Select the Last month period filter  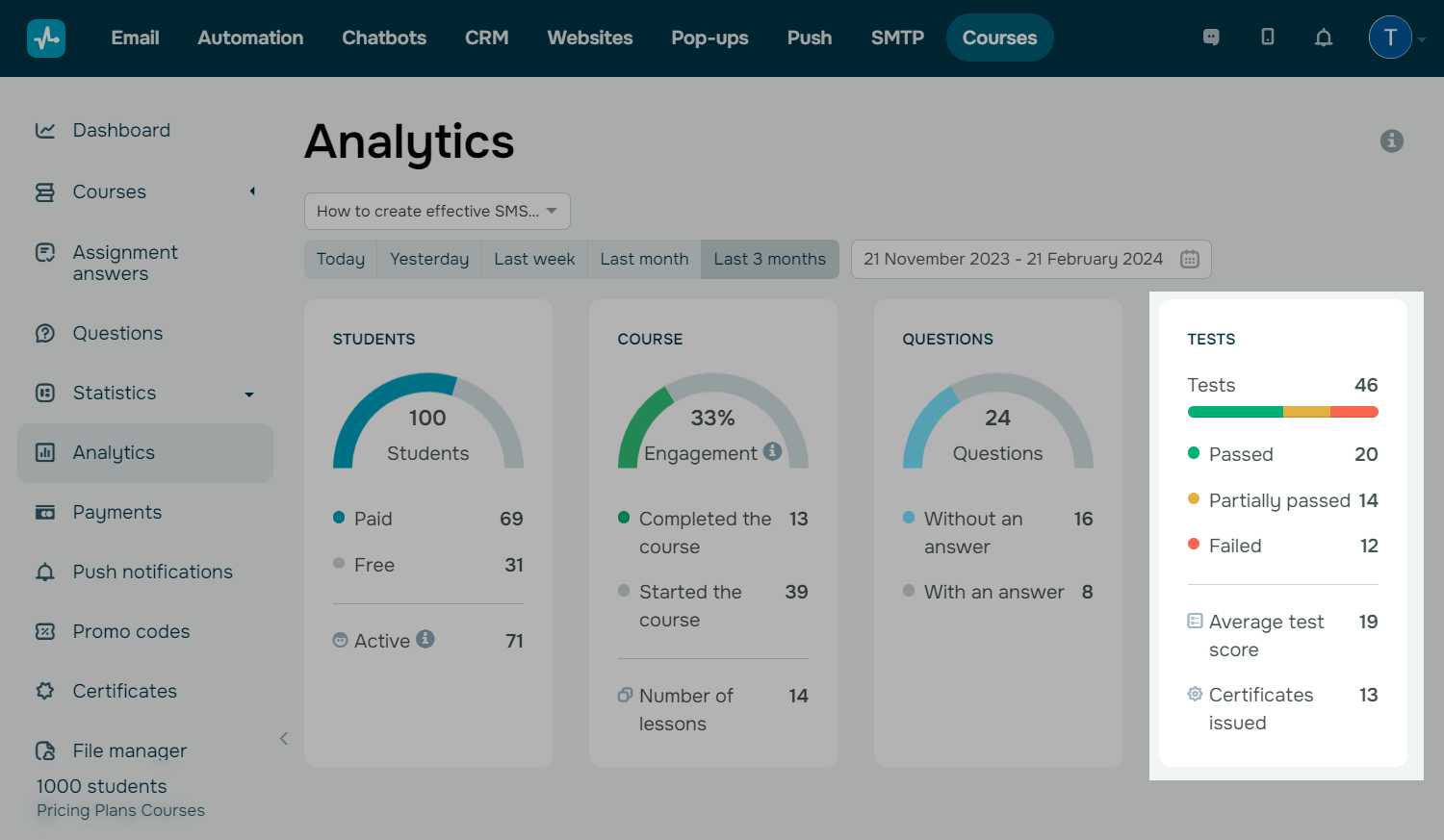click(x=644, y=260)
